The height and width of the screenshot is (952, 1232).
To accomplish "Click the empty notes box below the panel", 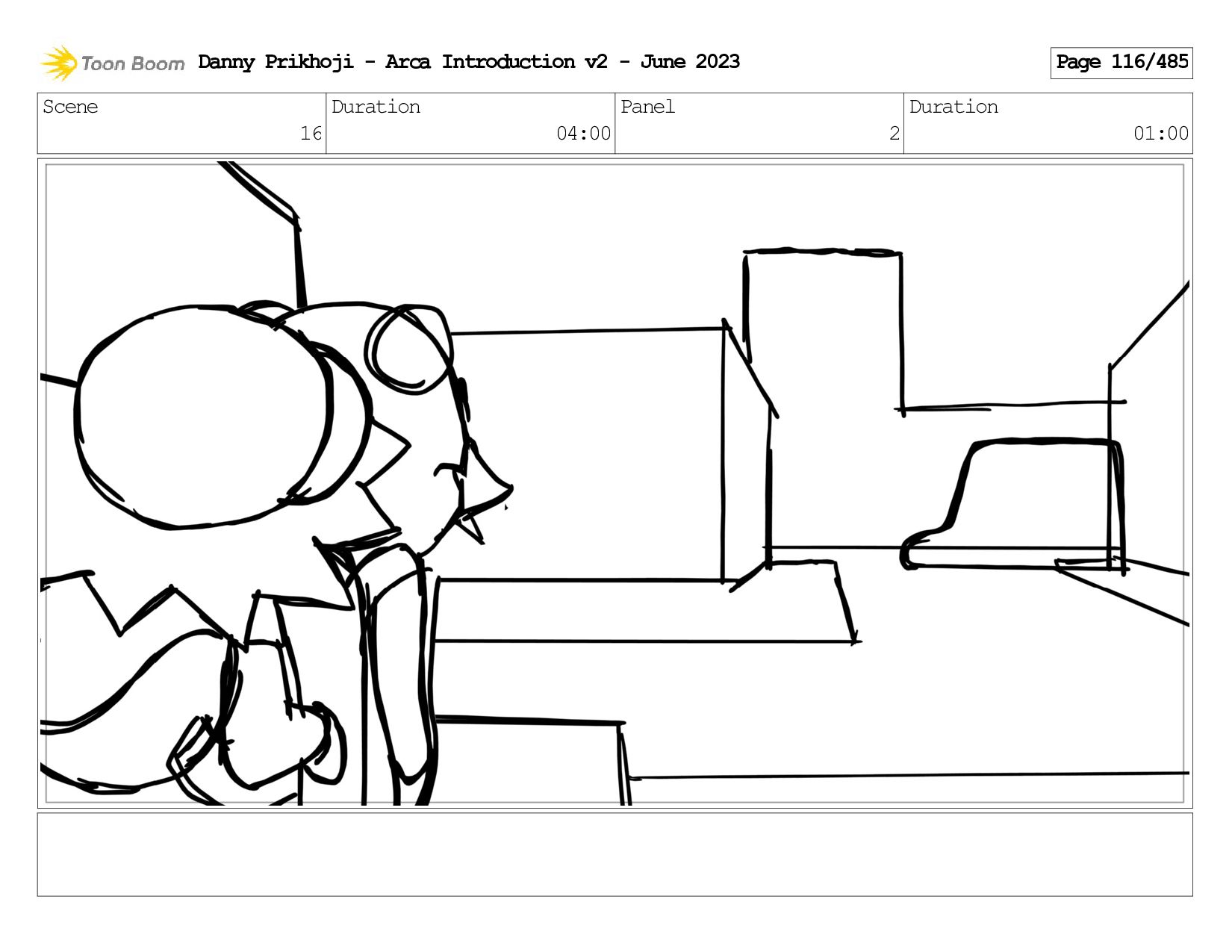I will [615, 854].
